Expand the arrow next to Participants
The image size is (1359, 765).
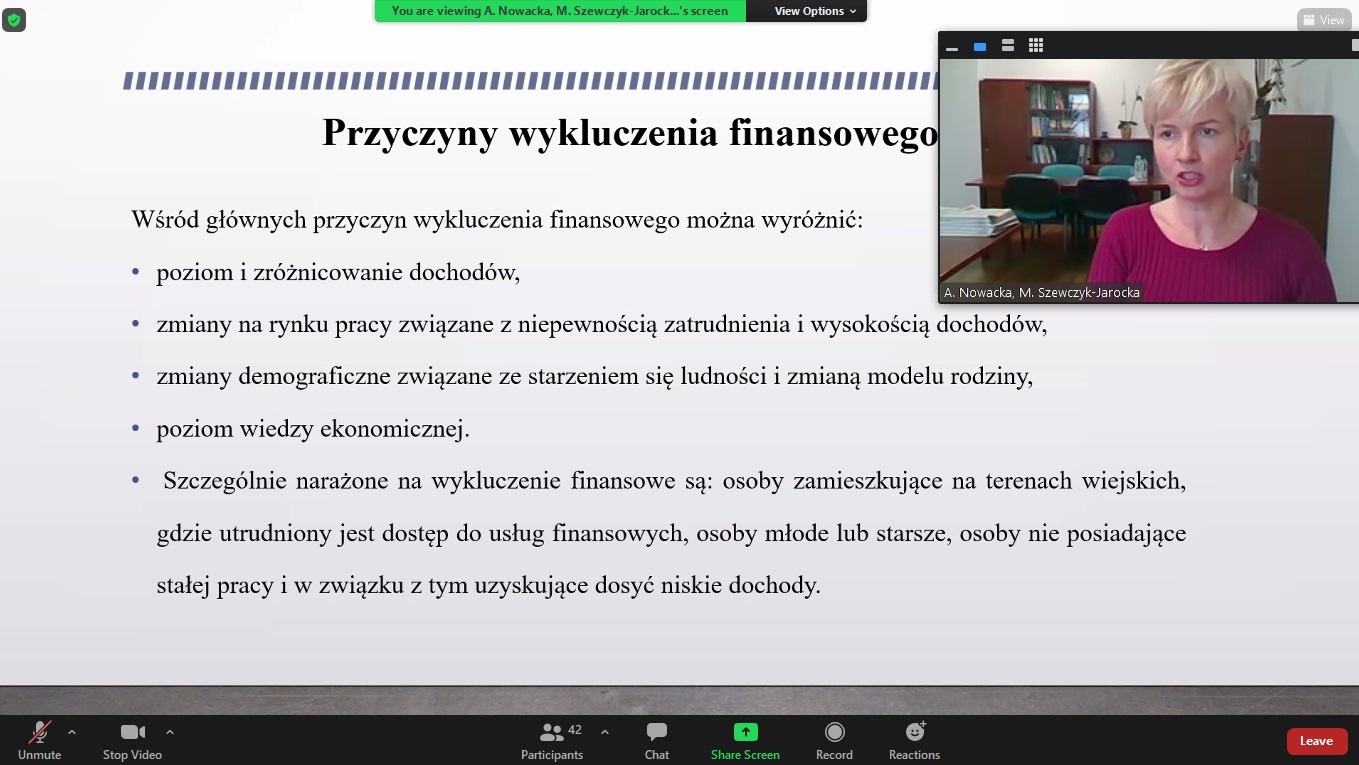pos(605,732)
